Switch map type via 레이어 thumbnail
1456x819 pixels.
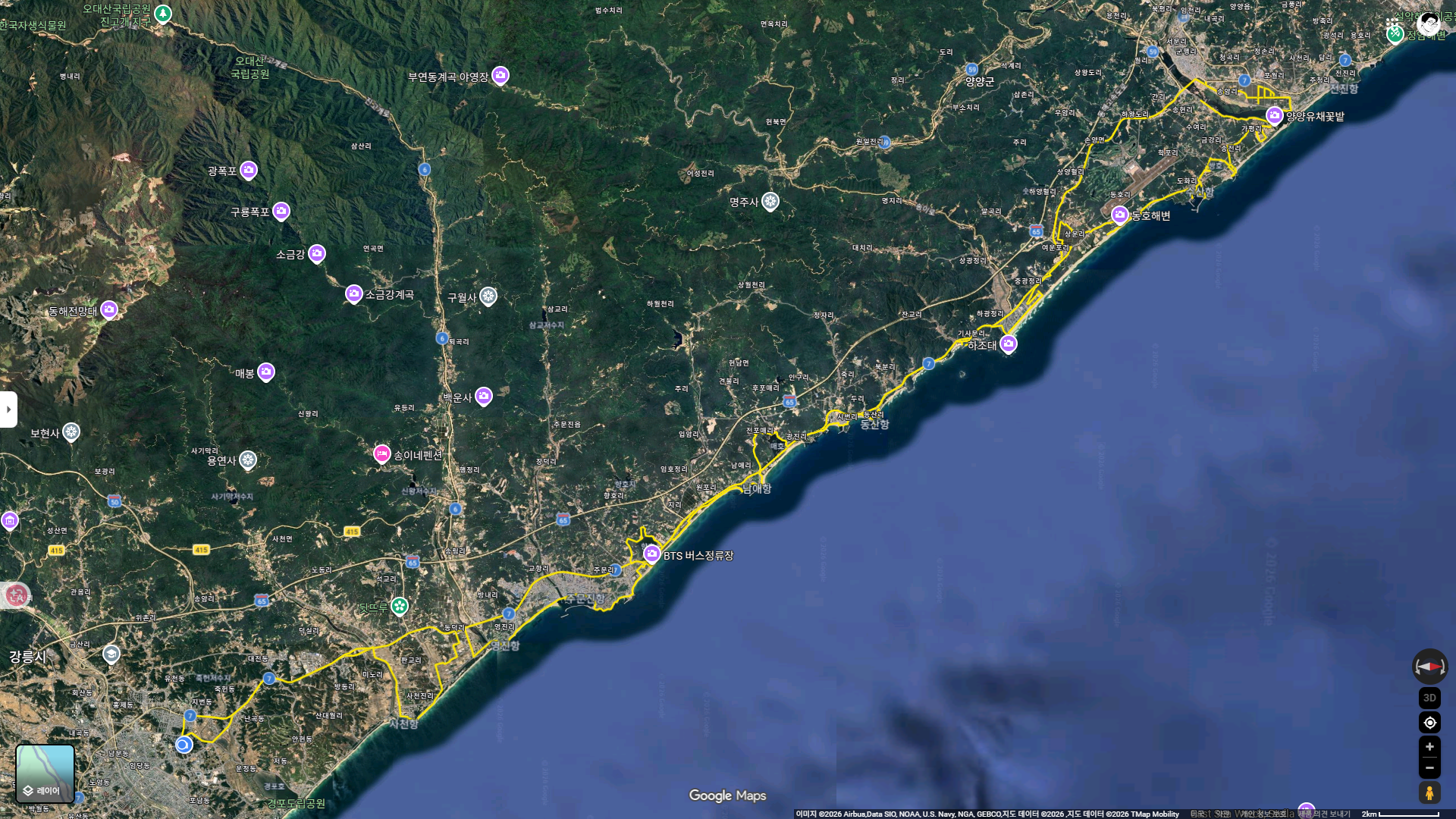click(45, 773)
